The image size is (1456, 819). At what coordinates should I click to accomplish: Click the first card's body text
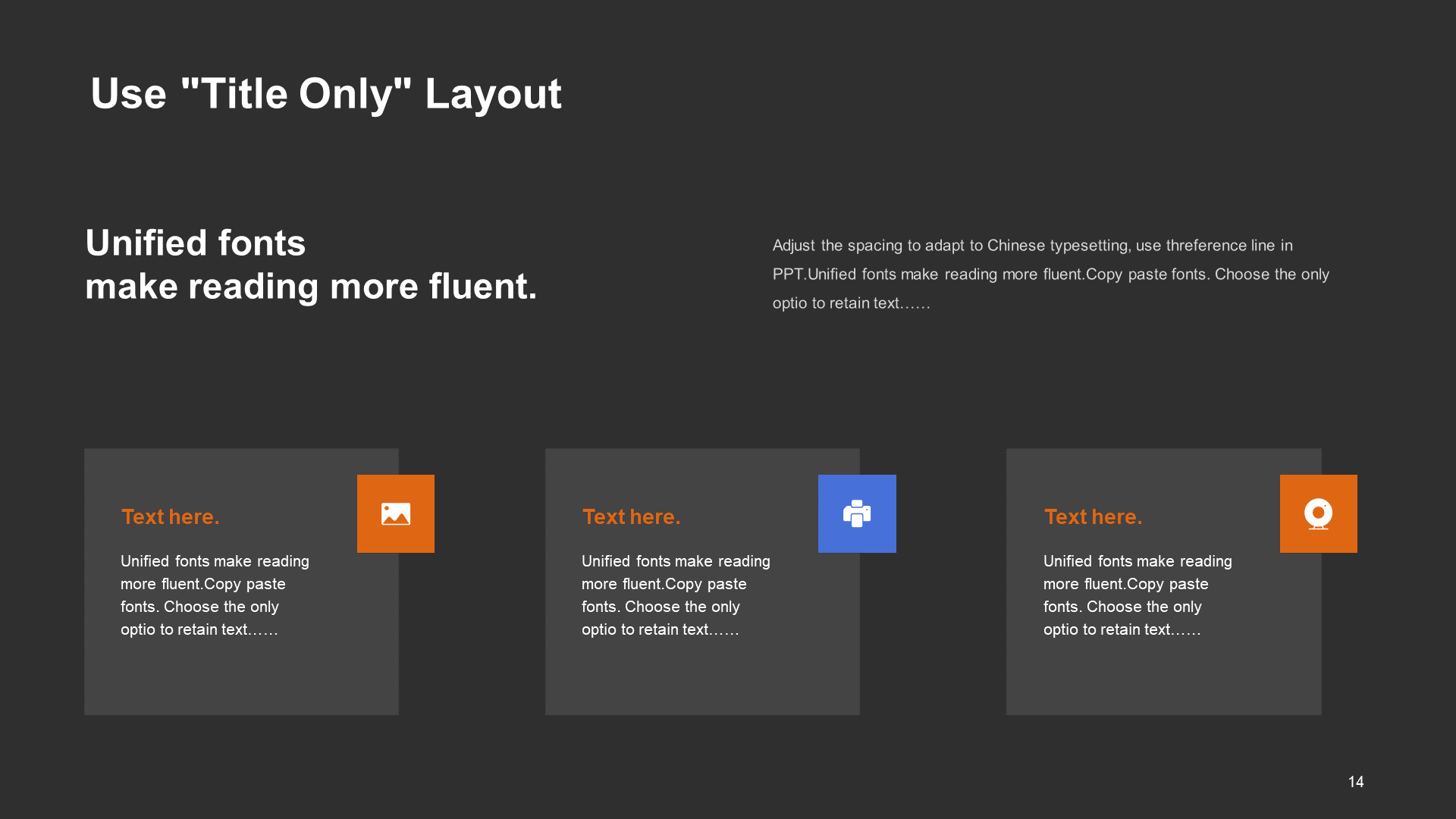(x=215, y=595)
